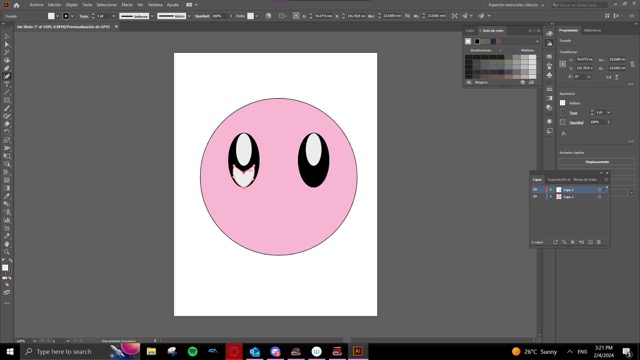This screenshot has width=640, height=360.
Task: Switch to the Mesas de trabajo tab
Action: [x=585, y=180]
